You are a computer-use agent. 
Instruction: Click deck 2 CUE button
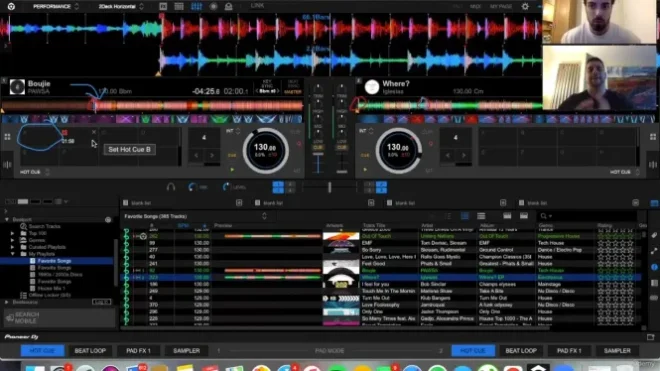[365, 155]
